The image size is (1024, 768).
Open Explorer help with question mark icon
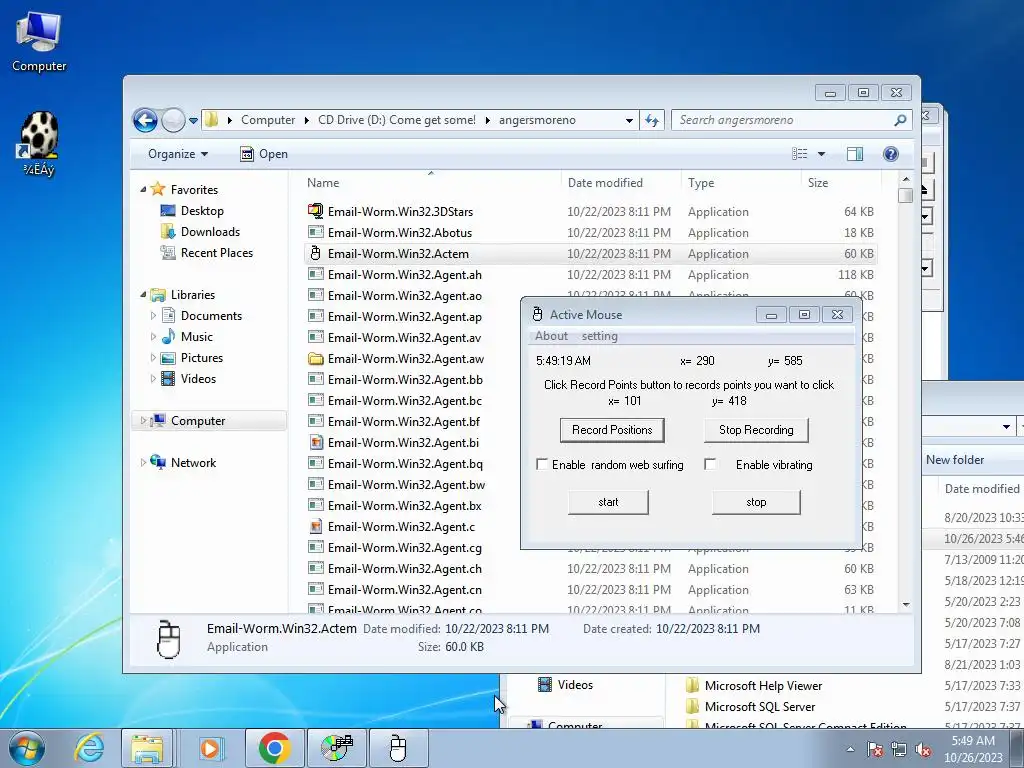click(x=890, y=153)
